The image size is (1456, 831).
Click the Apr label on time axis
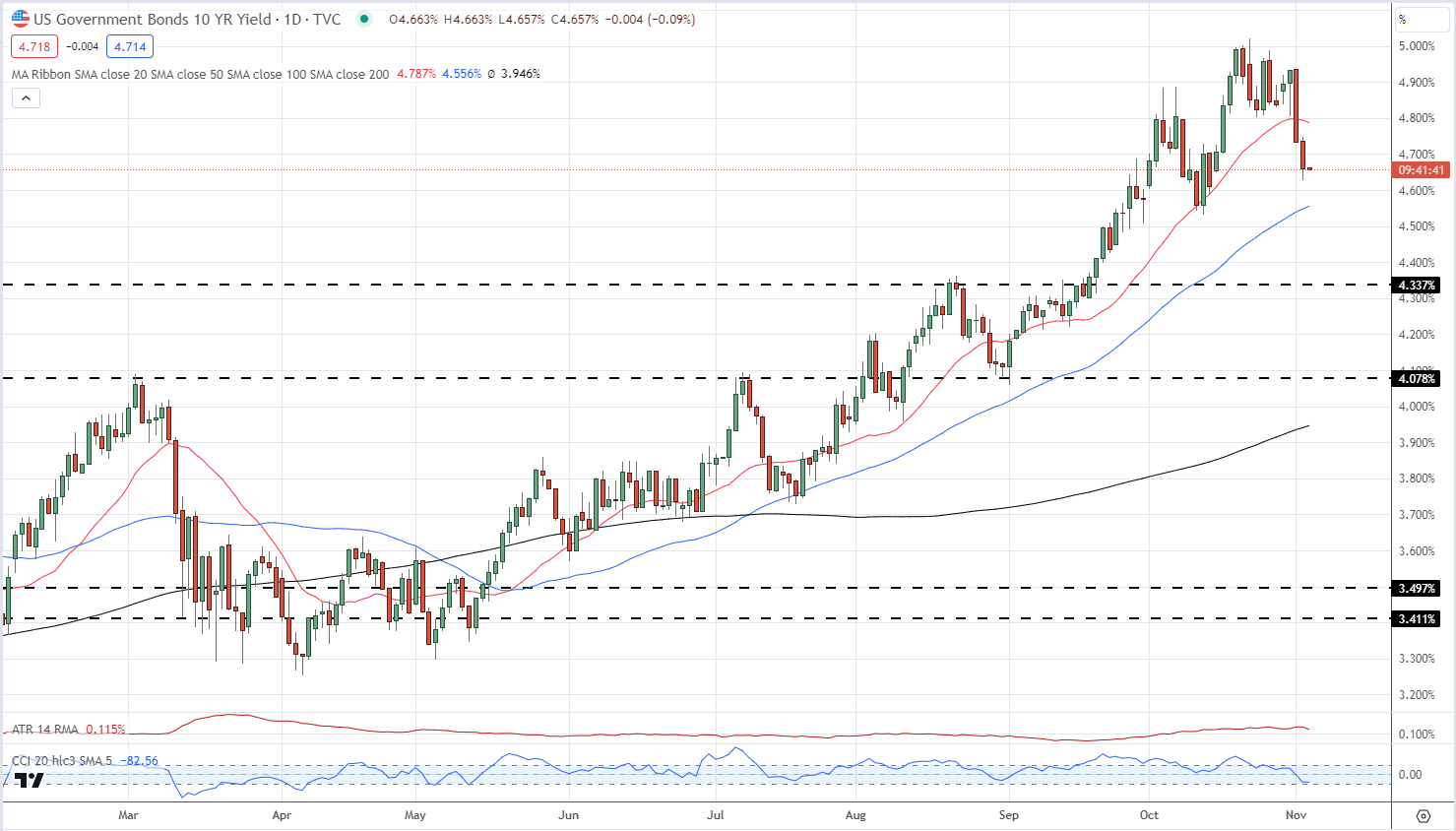(282, 815)
